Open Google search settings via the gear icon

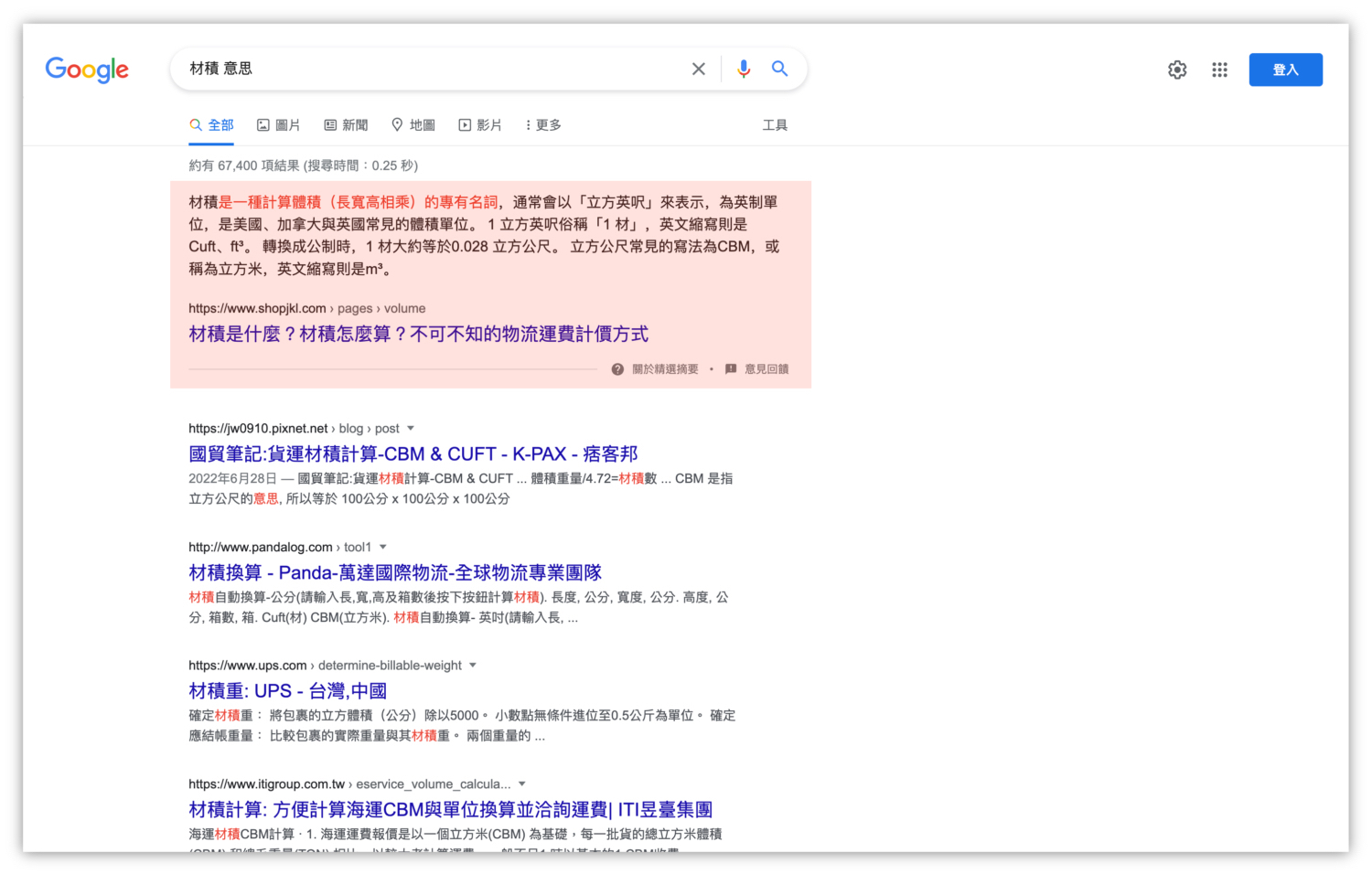[x=1177, y=69]
